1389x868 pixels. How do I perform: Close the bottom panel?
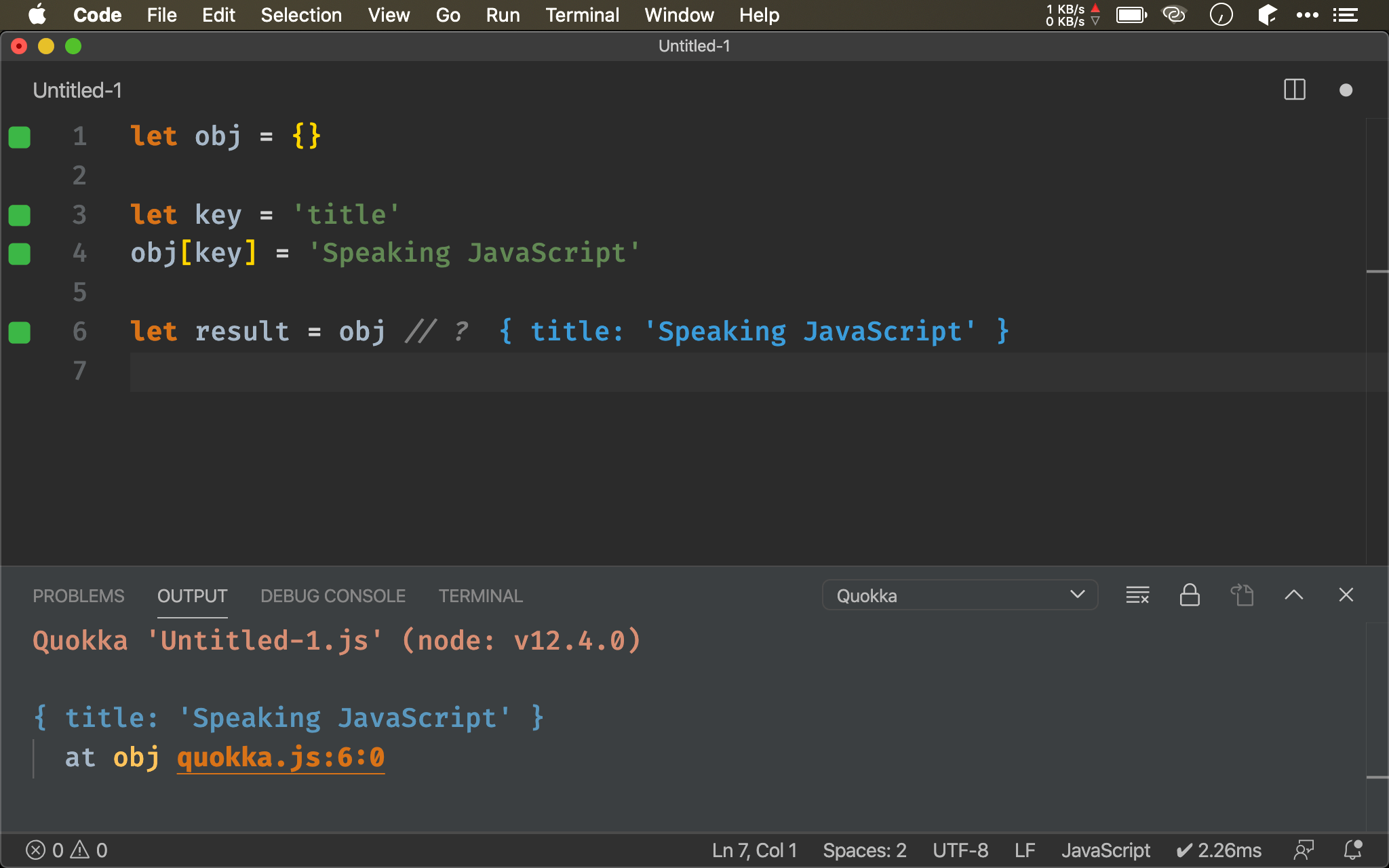coord(1346,595)
